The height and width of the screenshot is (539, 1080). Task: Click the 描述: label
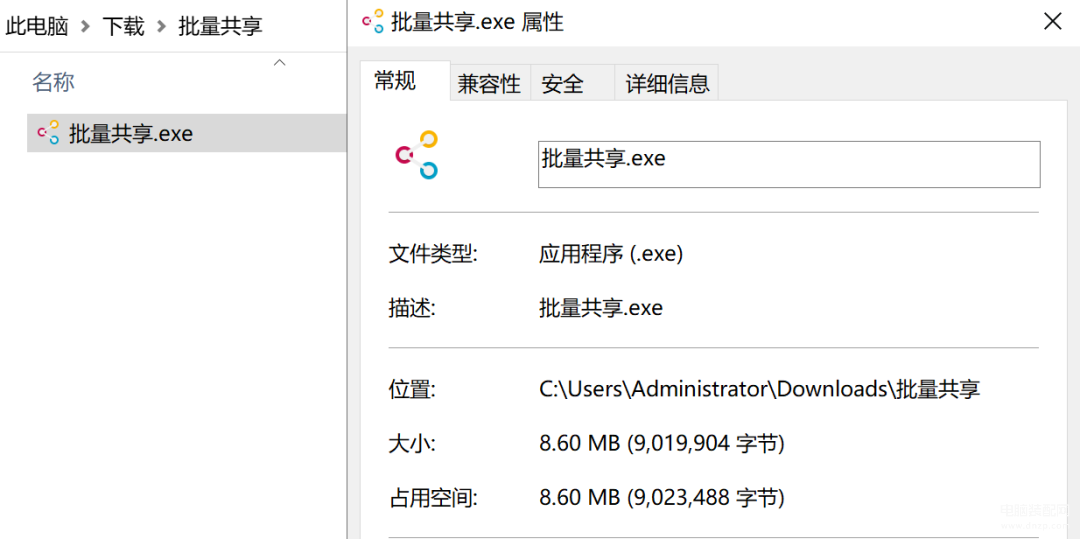coord(412,308)
